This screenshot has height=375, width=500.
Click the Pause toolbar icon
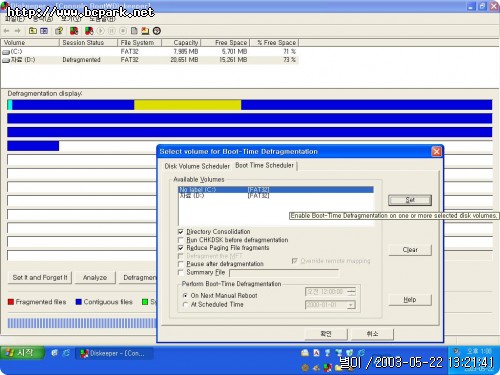(x=112, y=31)
